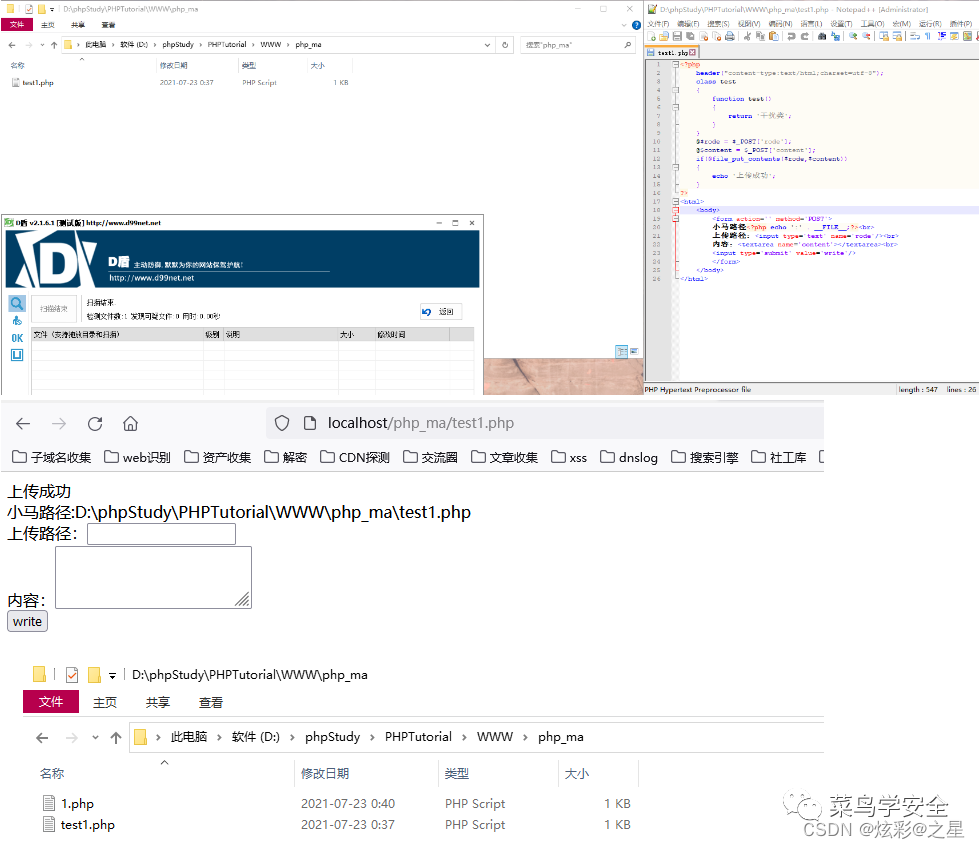Click 大小 column header in D盾 results
The image size is (980, 849).
(356, 334)
